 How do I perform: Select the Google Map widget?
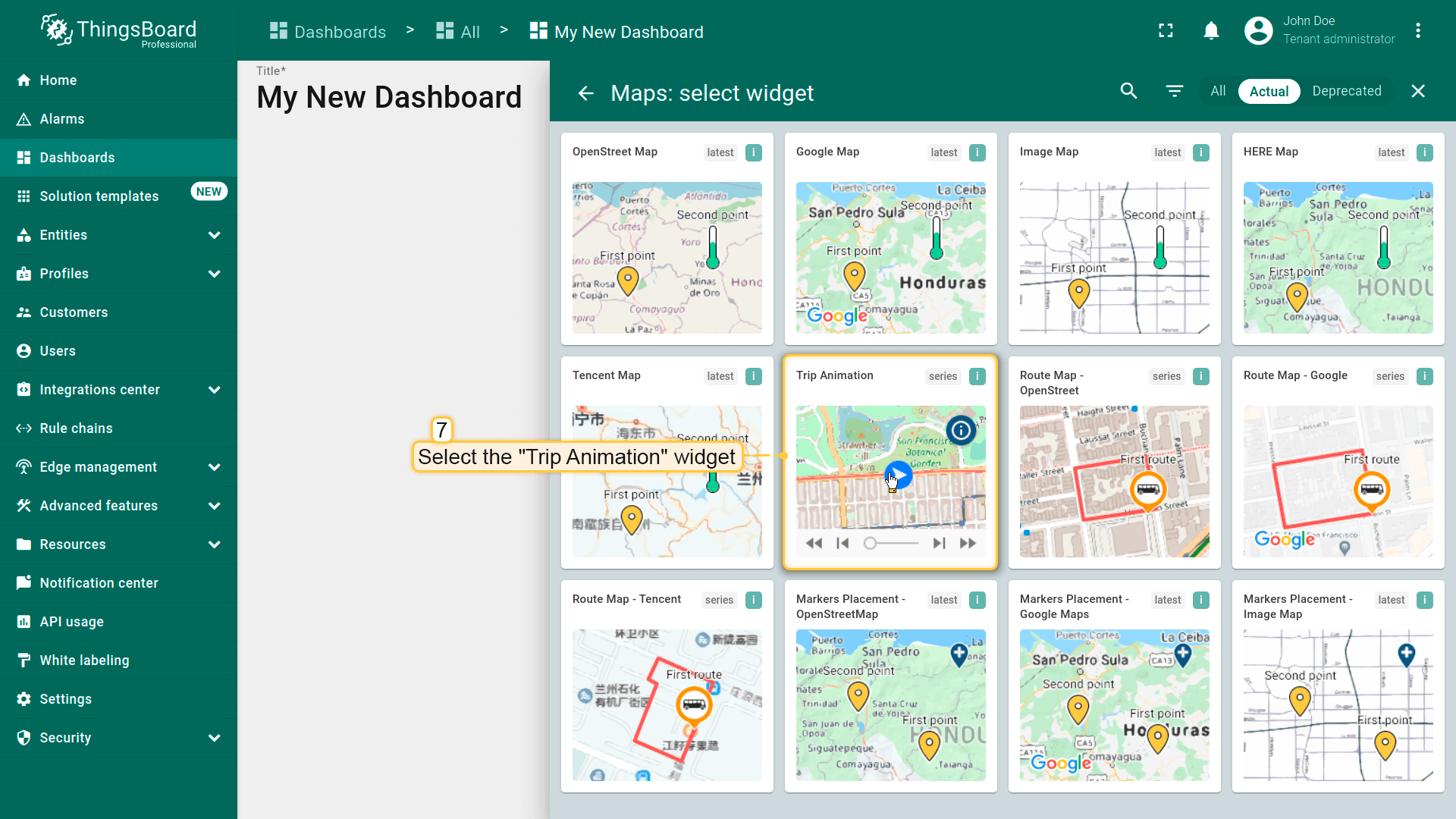pos(891,239)
